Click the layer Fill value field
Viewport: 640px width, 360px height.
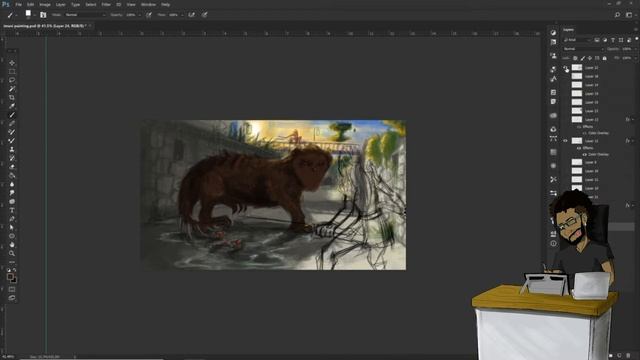click(x=627, y=58)
